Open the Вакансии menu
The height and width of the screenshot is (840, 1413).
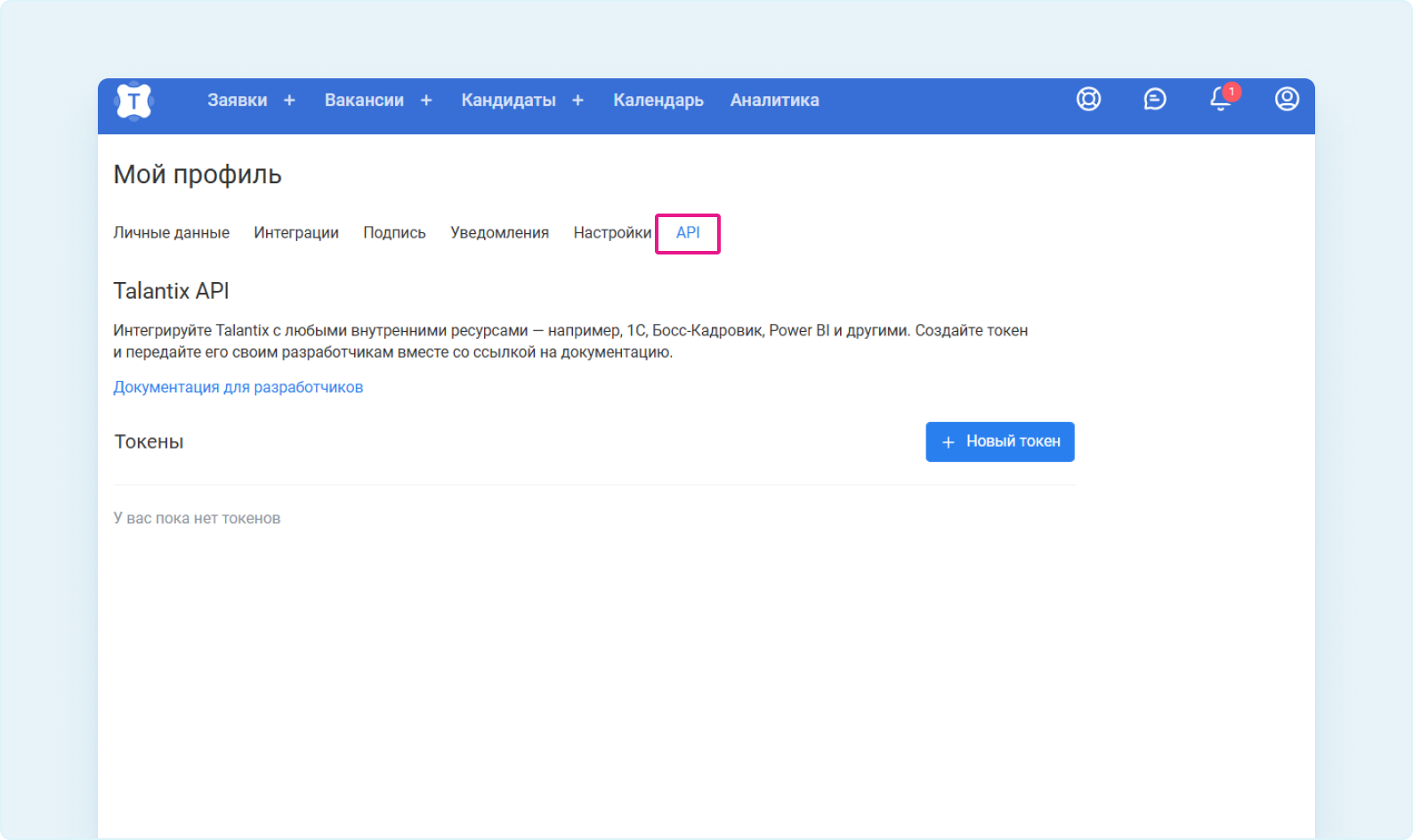pos(364,101)
